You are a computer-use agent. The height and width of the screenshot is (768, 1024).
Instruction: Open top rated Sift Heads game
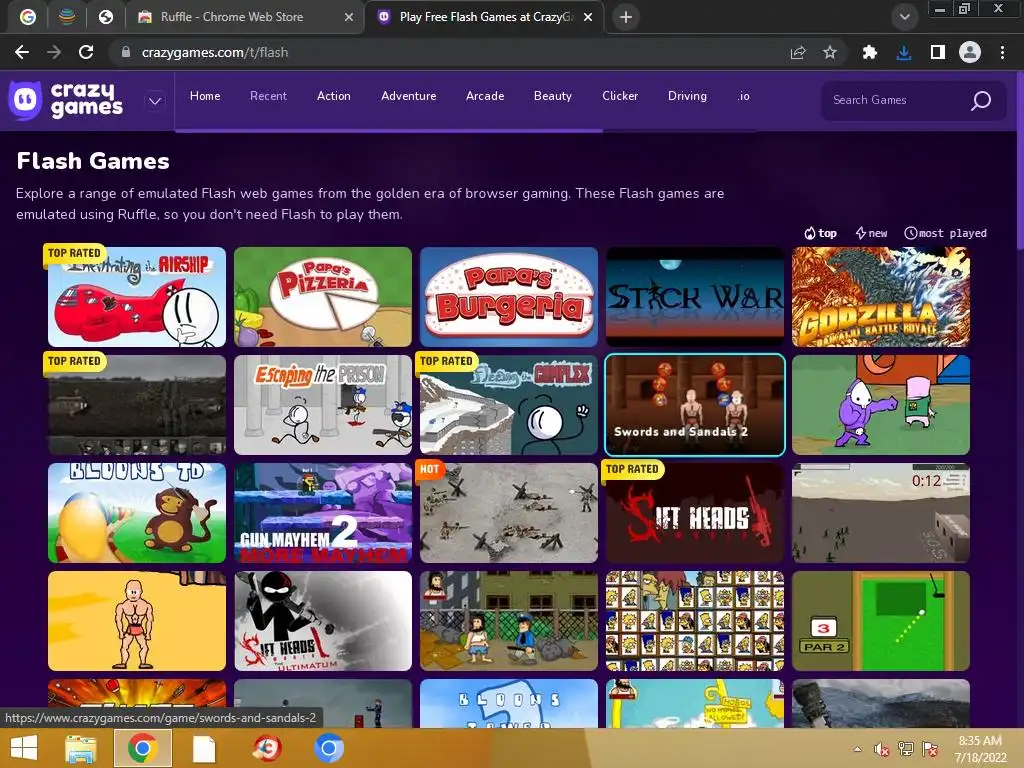[x=695, y=513]
